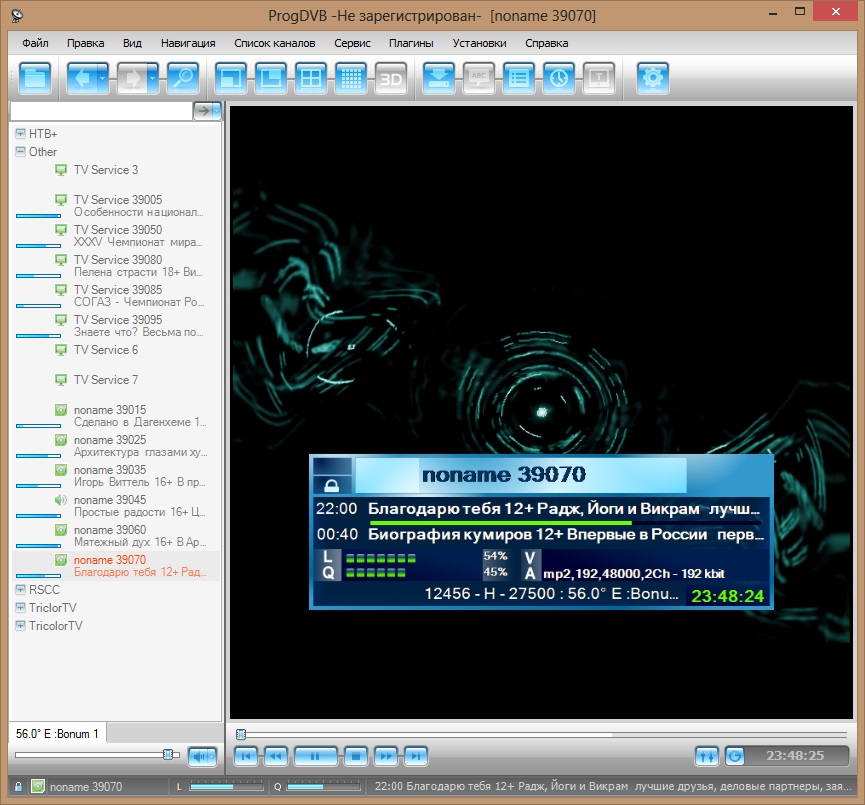Viewport: 865px width, 805px height.
Task: Stop playback with the stop button
Action: coord(353,756)
